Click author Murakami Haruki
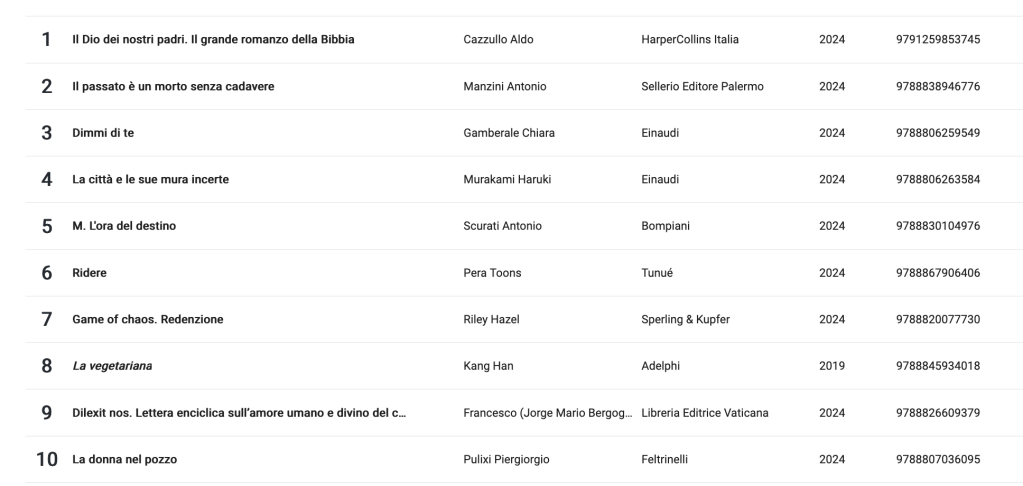 pyautogui.click(x=507, y=180)
